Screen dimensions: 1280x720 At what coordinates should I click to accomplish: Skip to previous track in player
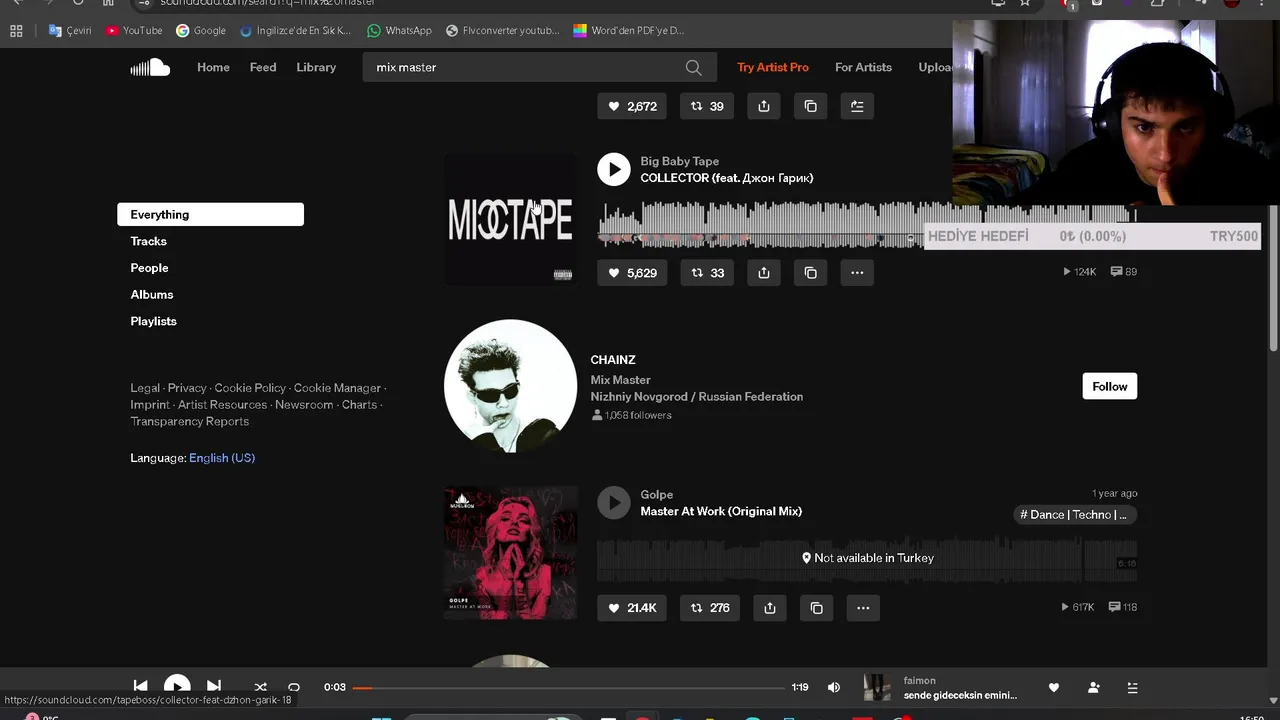point(141,687)
